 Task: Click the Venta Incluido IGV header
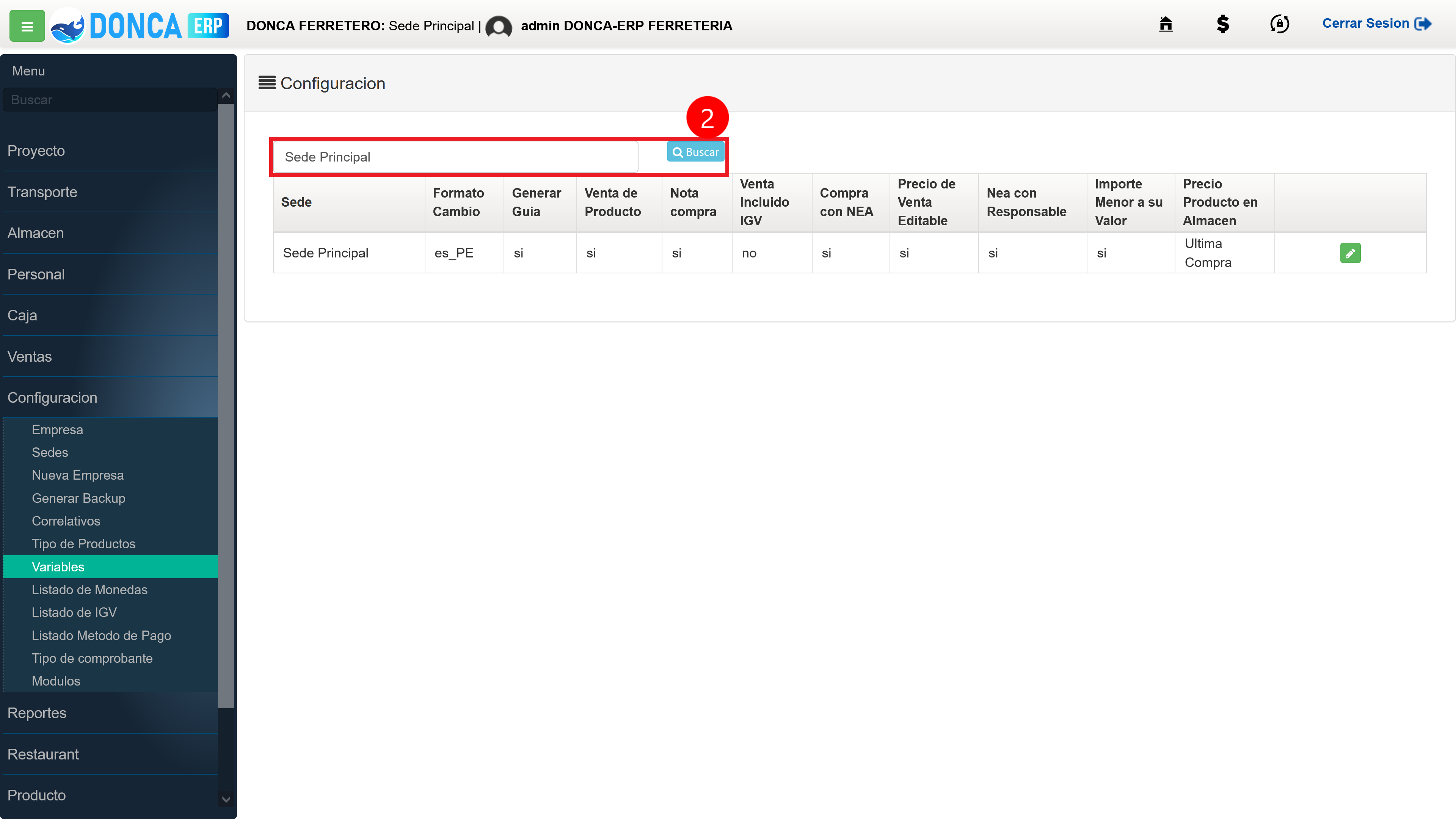[772, 202]
